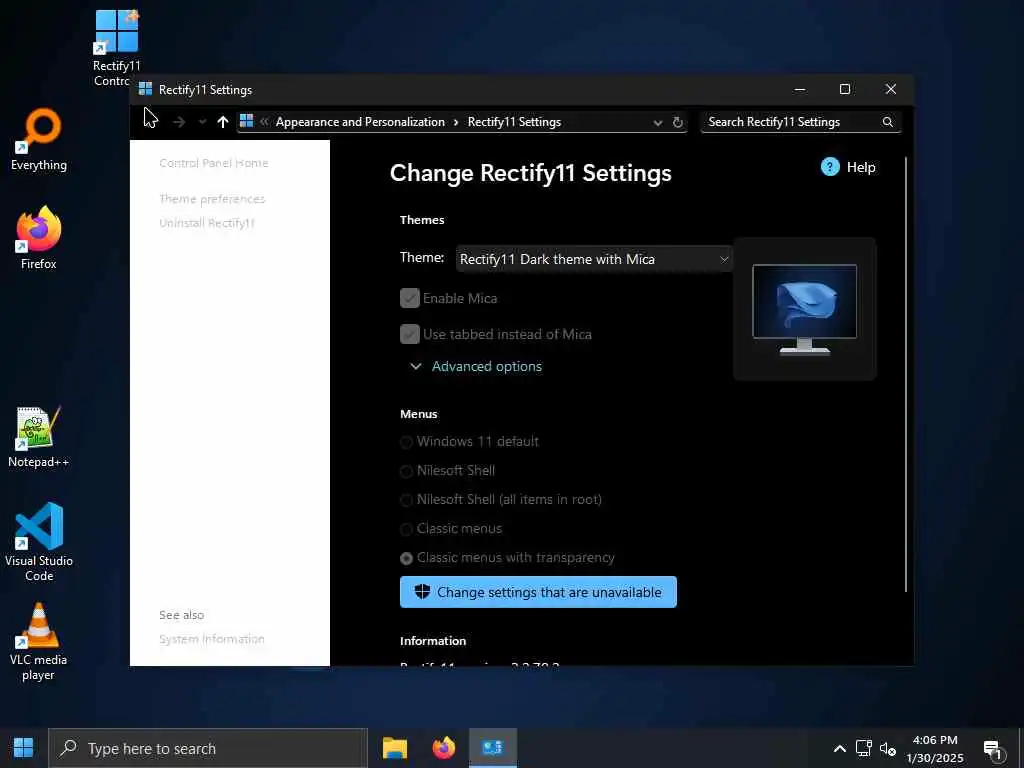Open the notification center icon
This screenshot has height=768, width=1024.
pos(993,749)
